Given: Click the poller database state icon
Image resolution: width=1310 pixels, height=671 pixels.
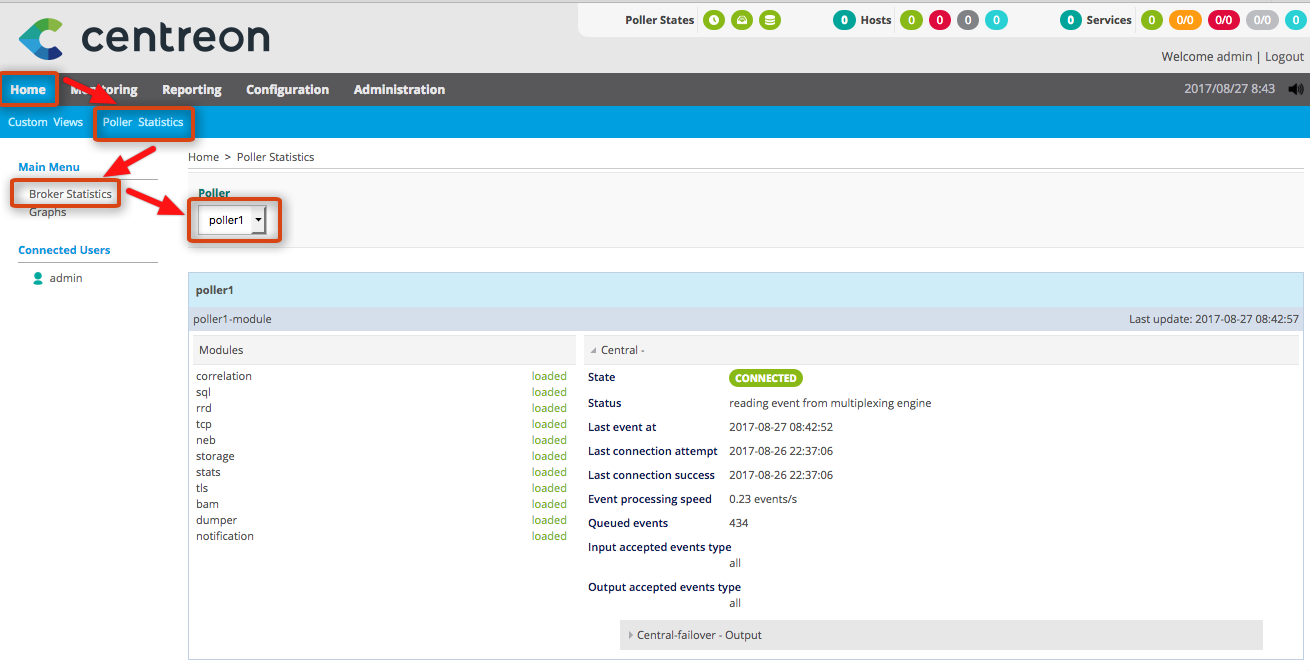Looking at the screenshot, I should pyautogui.click(x=769, y=20).
